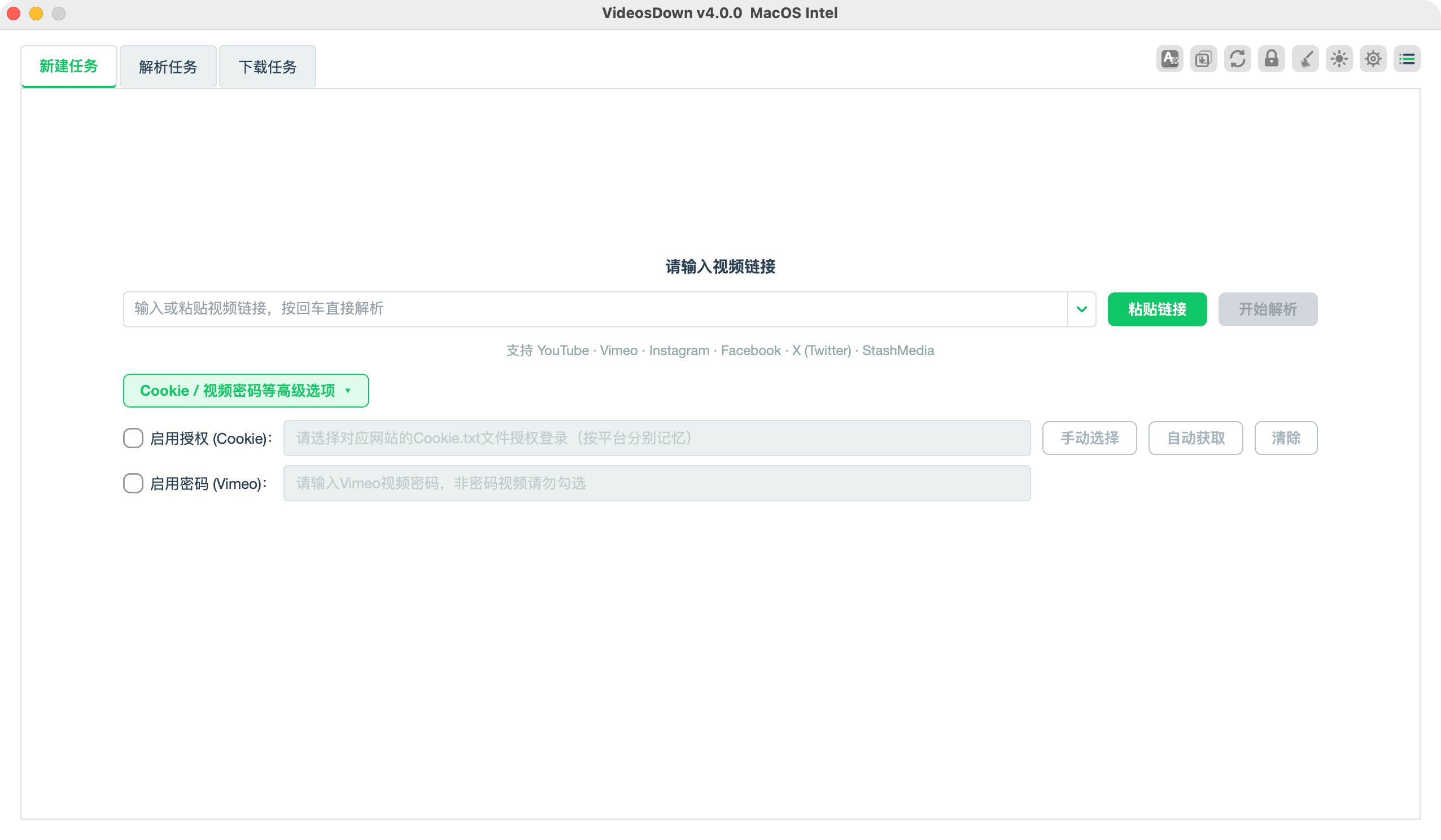Focus the video link input field
Viewport: 1441px width, 840px height.
595,309
